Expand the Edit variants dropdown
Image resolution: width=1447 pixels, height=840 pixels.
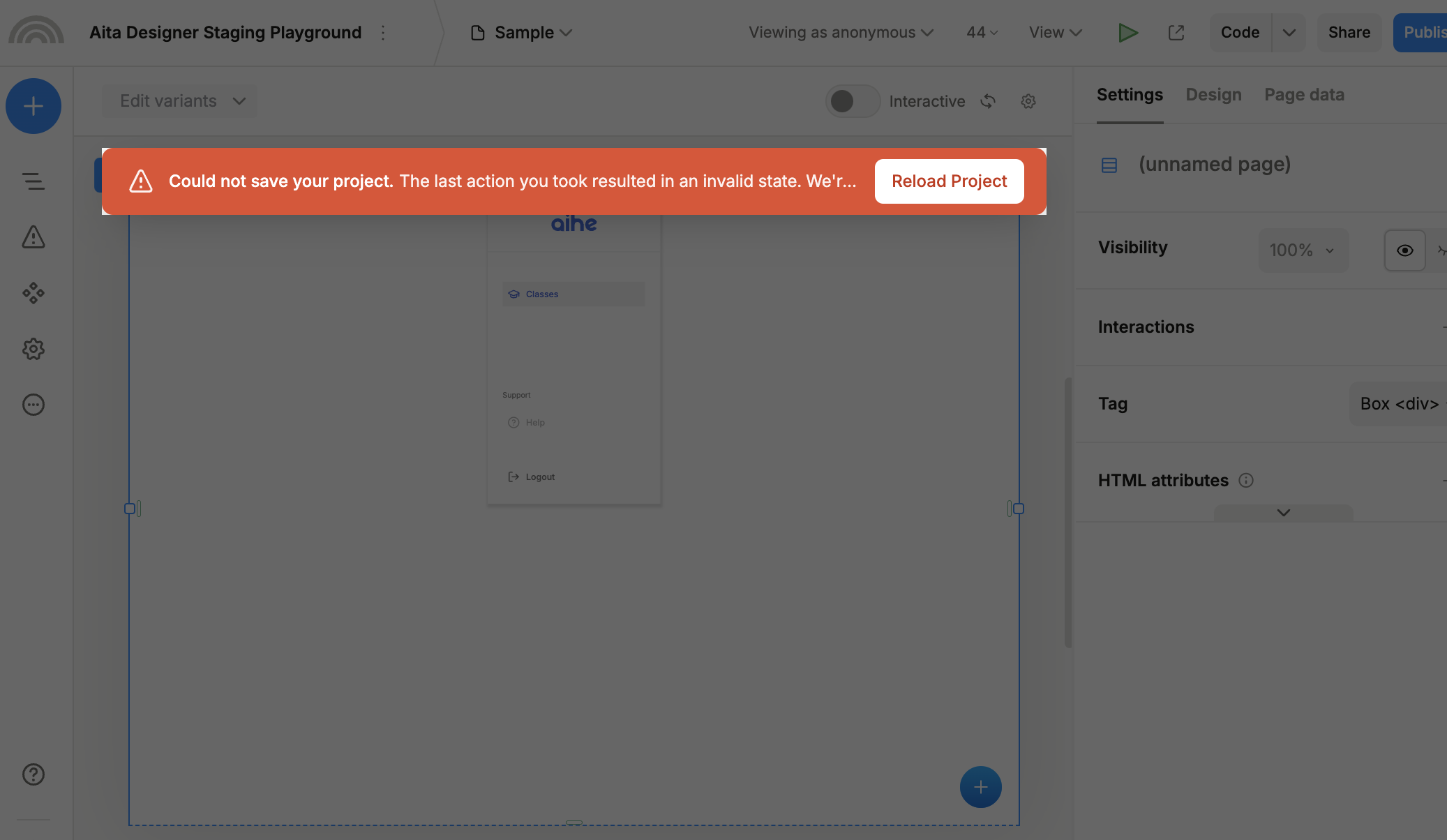coord(180,101)
